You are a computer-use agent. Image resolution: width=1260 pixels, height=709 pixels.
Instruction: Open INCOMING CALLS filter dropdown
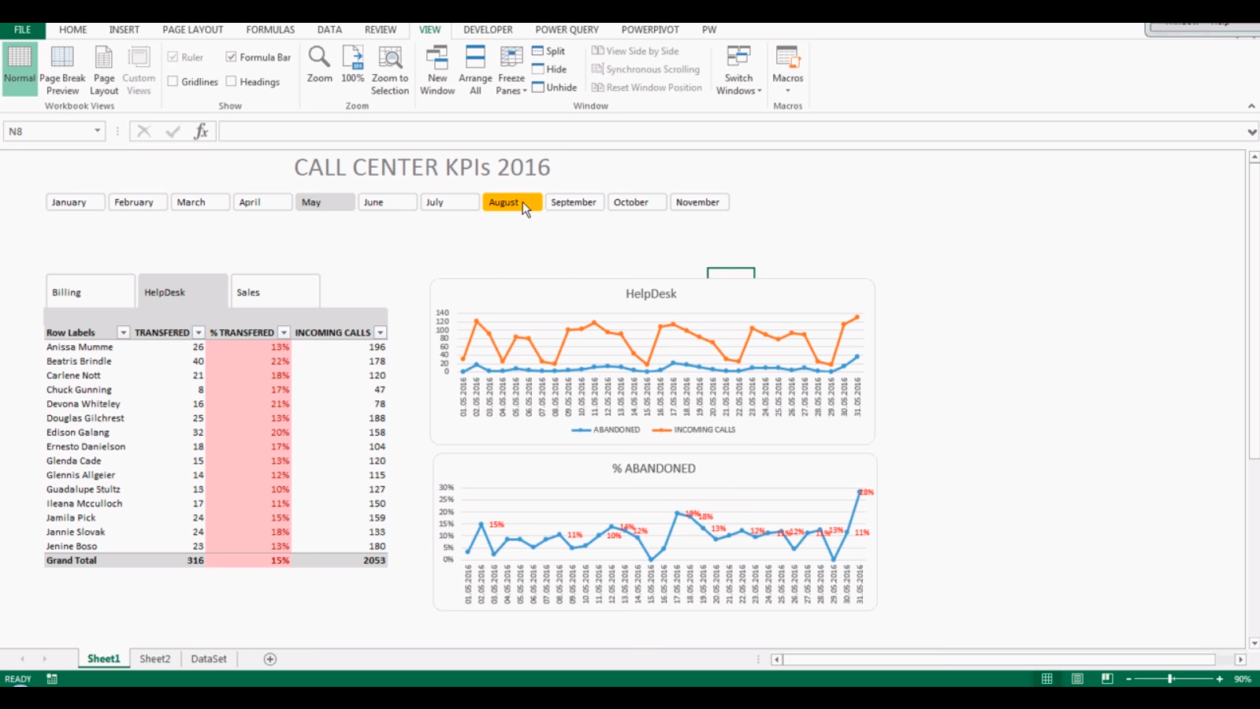point(380,332)
